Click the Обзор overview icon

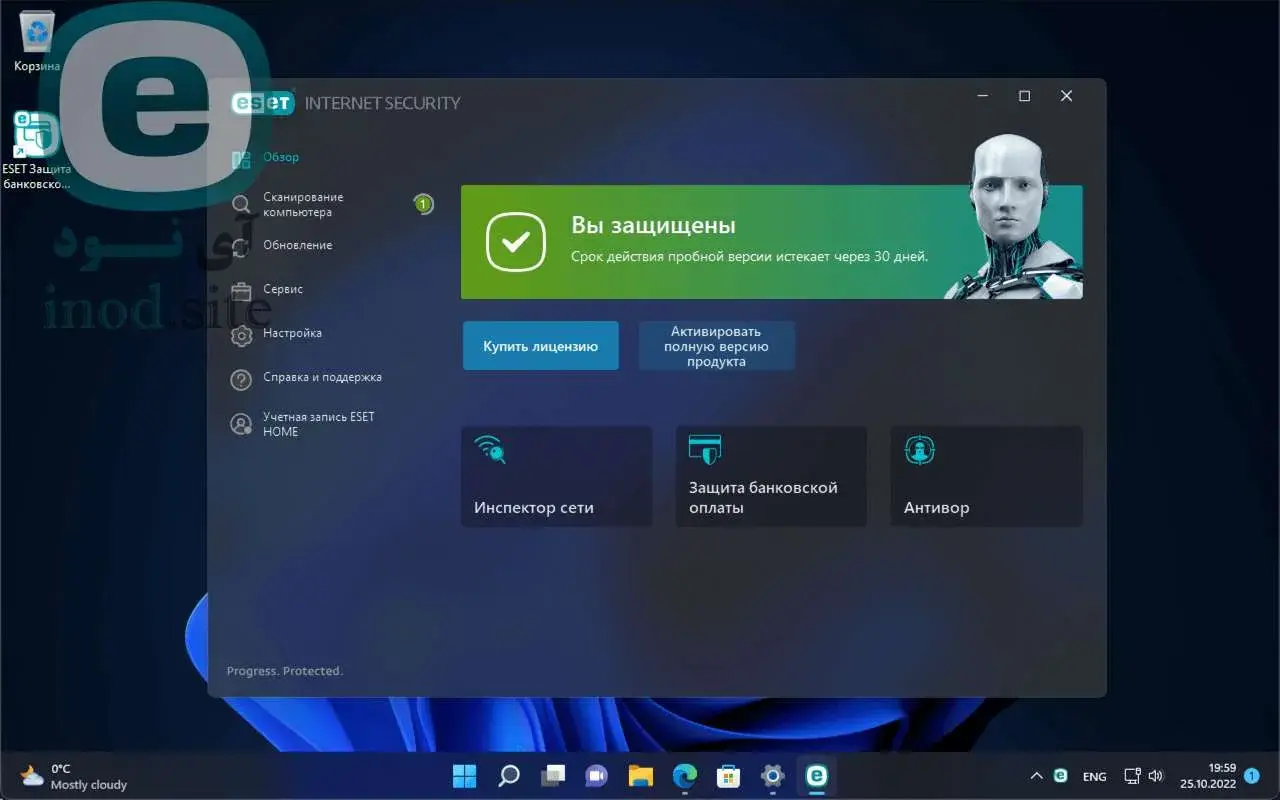tap(241, 159)
